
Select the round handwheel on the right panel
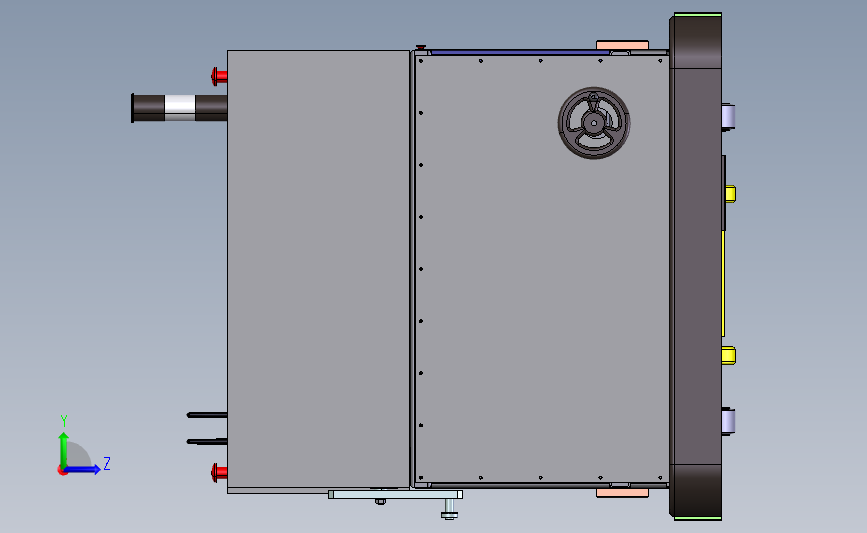(594, 123)
